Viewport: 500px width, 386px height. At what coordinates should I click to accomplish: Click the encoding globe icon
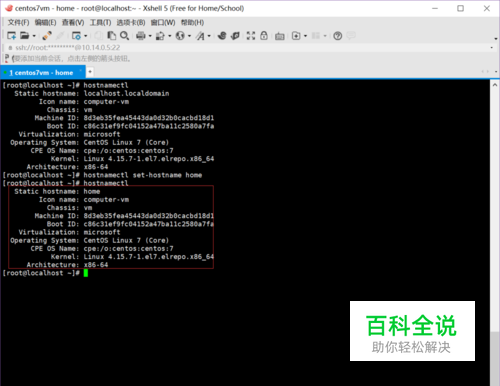(x=180, y=35)
